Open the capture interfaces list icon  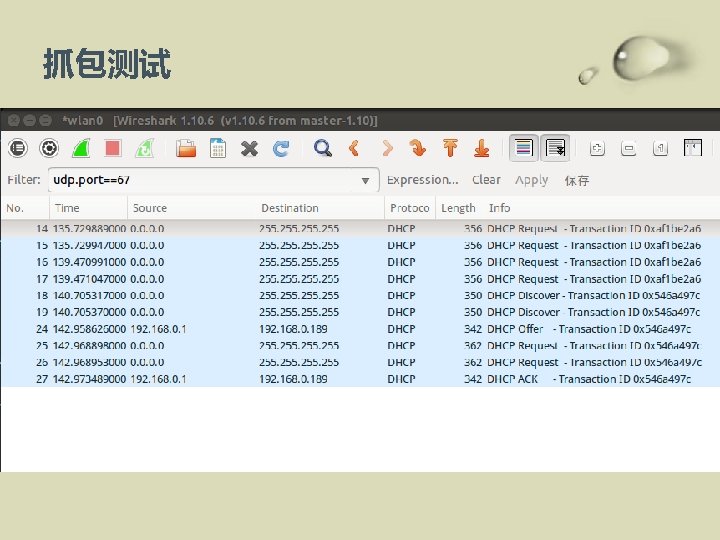(x=18, y=148)
